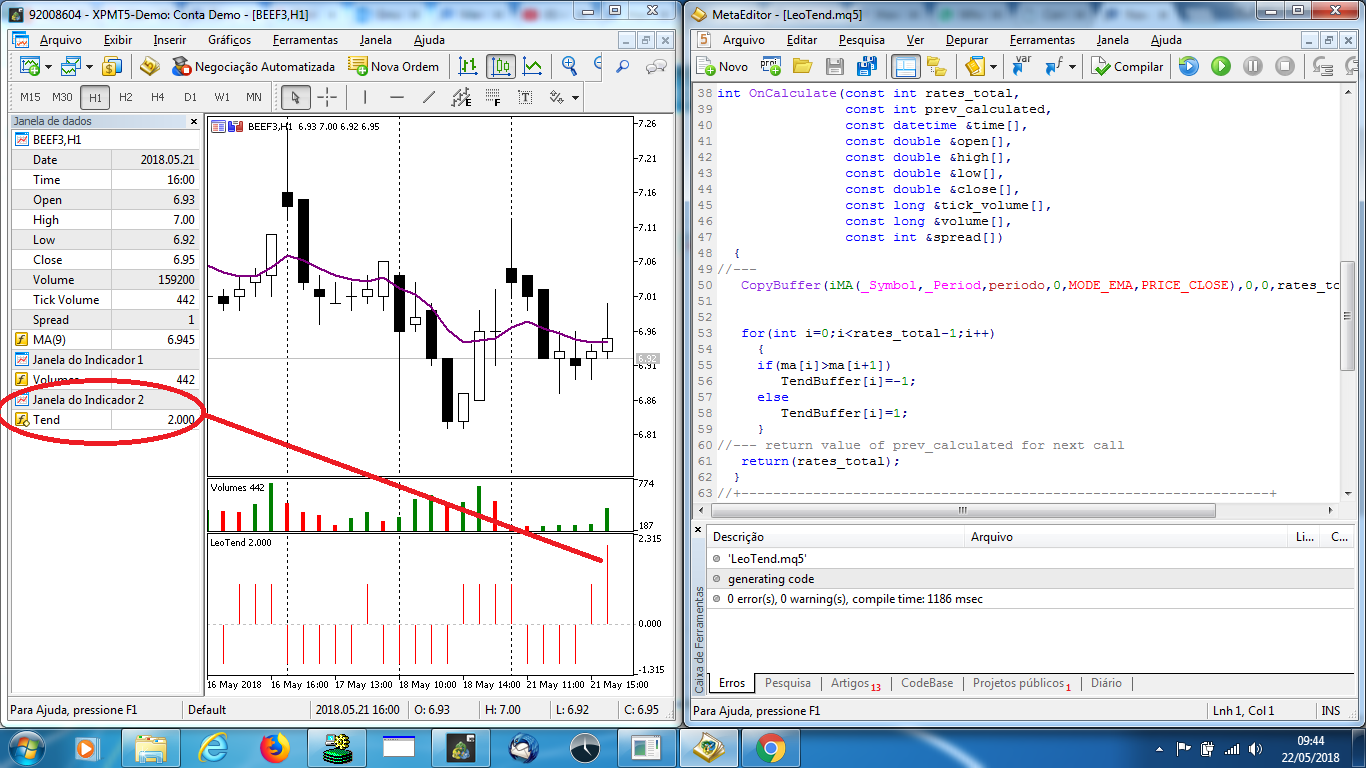1366x768 pixels.
Task: Switch to the CodeBase tab
Action: click(x=927, y=683)
